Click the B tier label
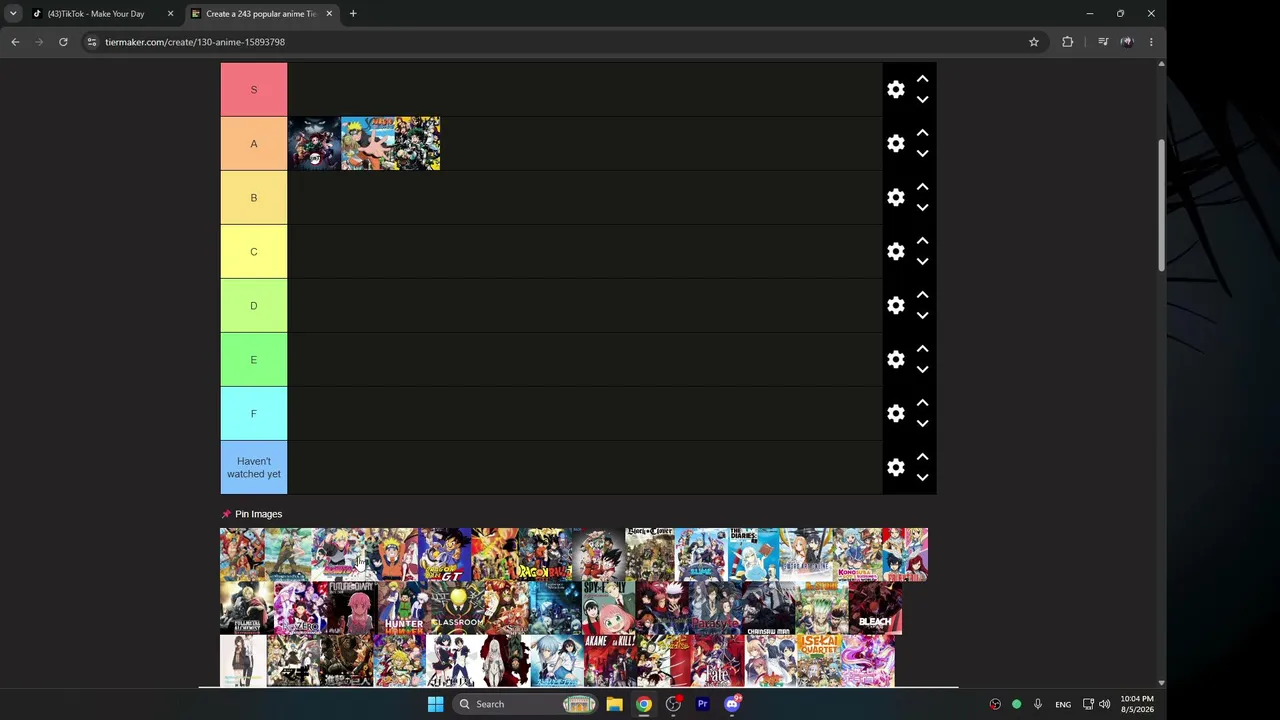This screenshot has height=720, width=1280. click(x=254, y=198)
